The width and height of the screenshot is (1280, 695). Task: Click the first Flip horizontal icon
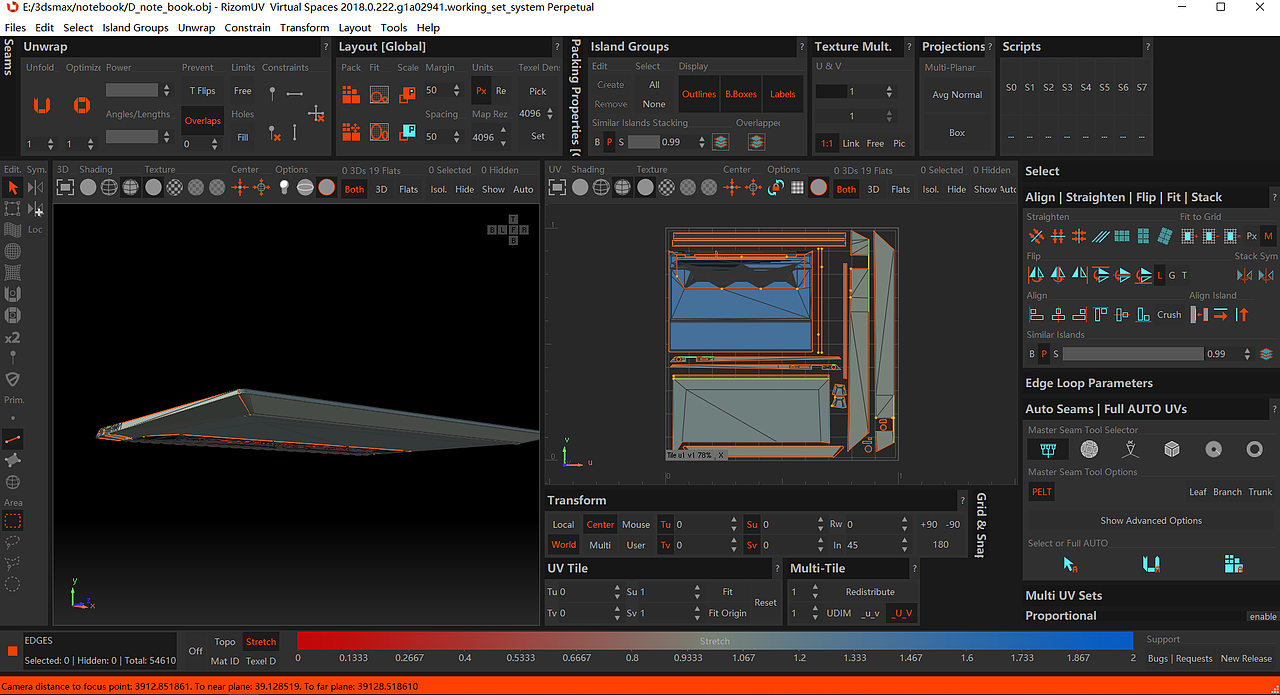coord(1036,274)
